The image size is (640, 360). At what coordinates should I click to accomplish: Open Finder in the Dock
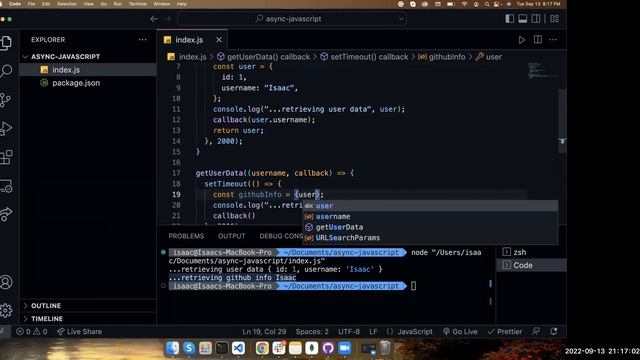[173, 348]
